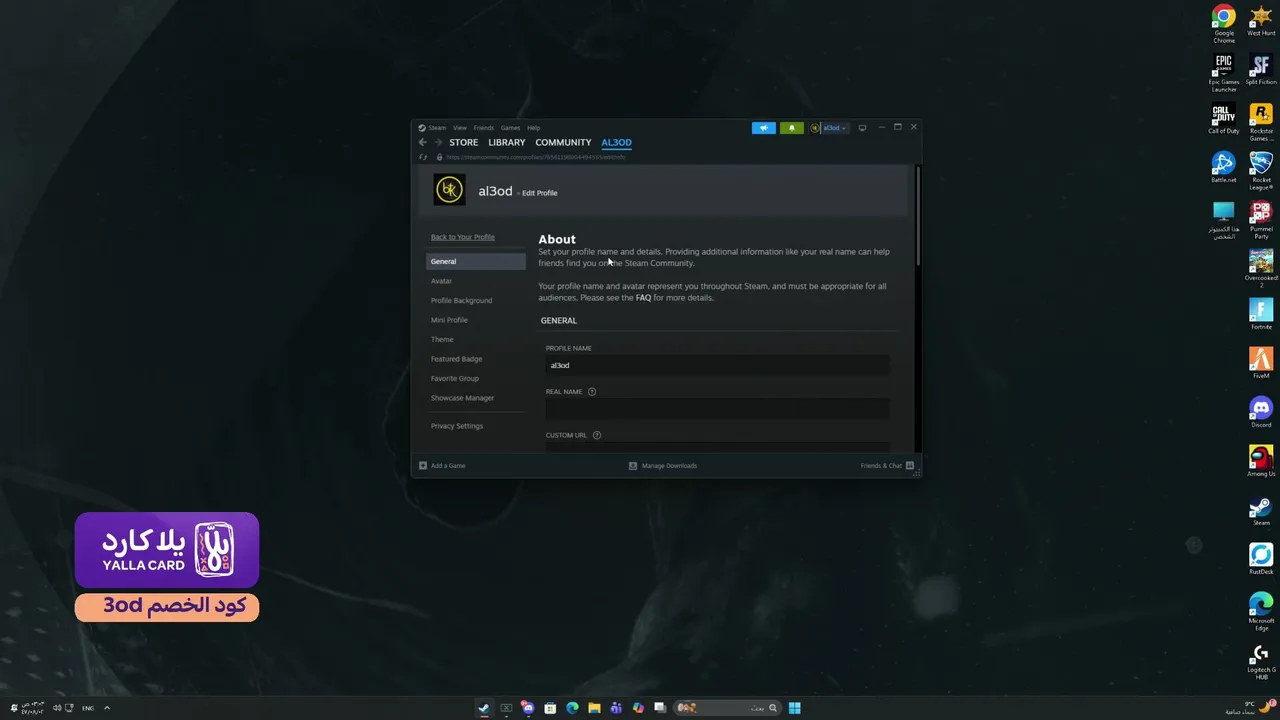This screenshot has width=1280, height=720.
Task: Switch to Big Picture mode via monitor icon
Action: pos(862,128)
